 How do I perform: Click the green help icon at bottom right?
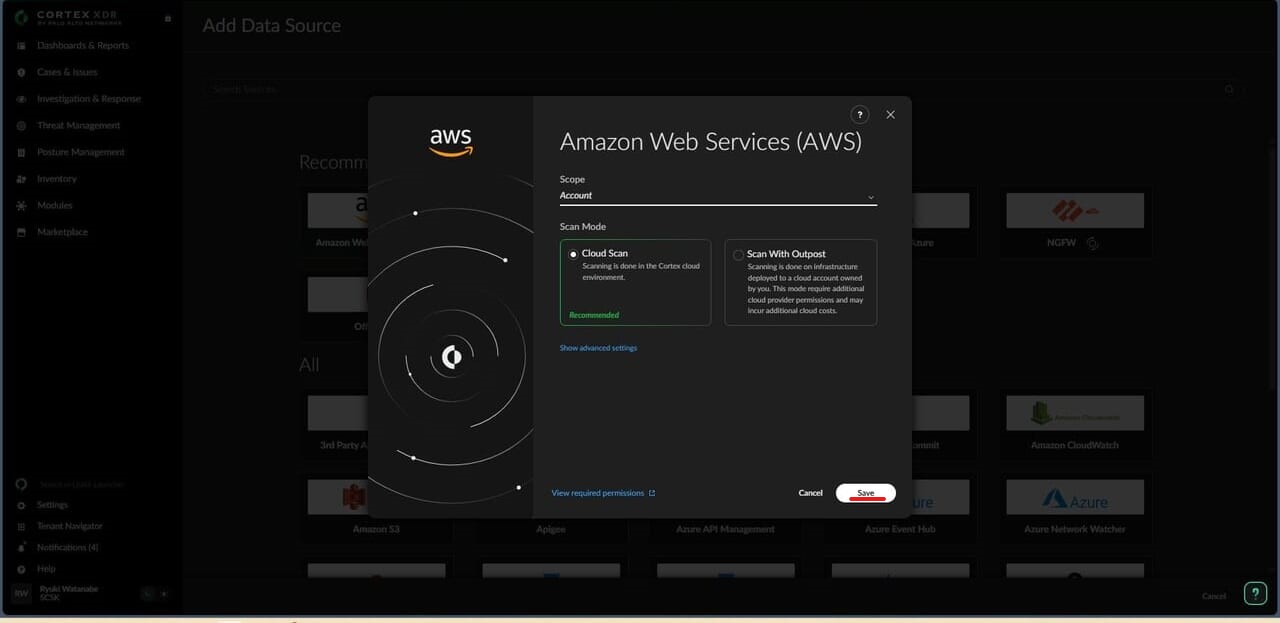pyautogui.click(x=1255, y=594)
